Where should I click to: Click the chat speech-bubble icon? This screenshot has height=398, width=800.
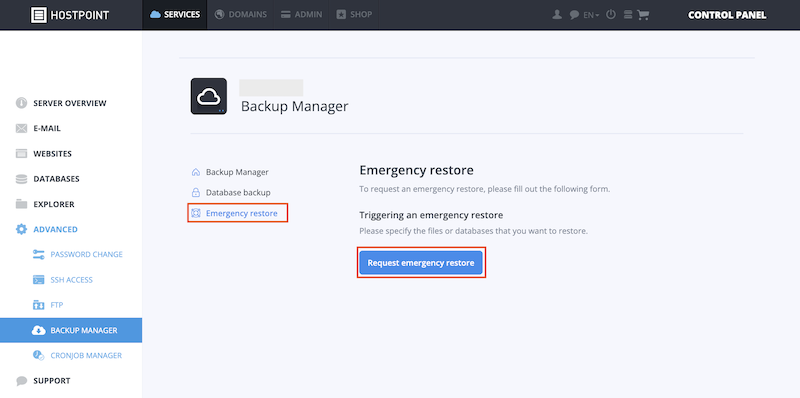[x=574, y=15]
